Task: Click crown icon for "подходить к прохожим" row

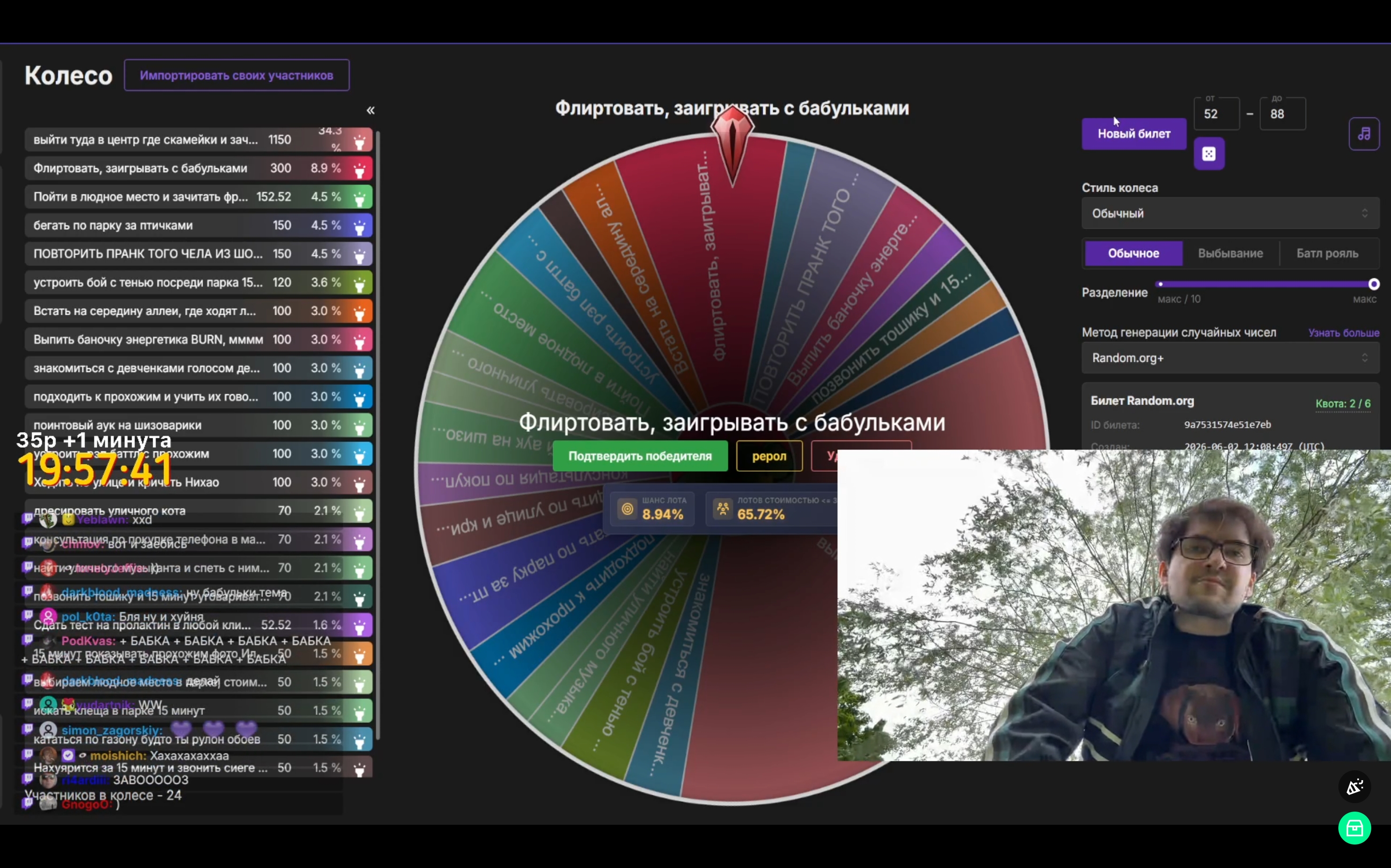Action: click(359, 398)
